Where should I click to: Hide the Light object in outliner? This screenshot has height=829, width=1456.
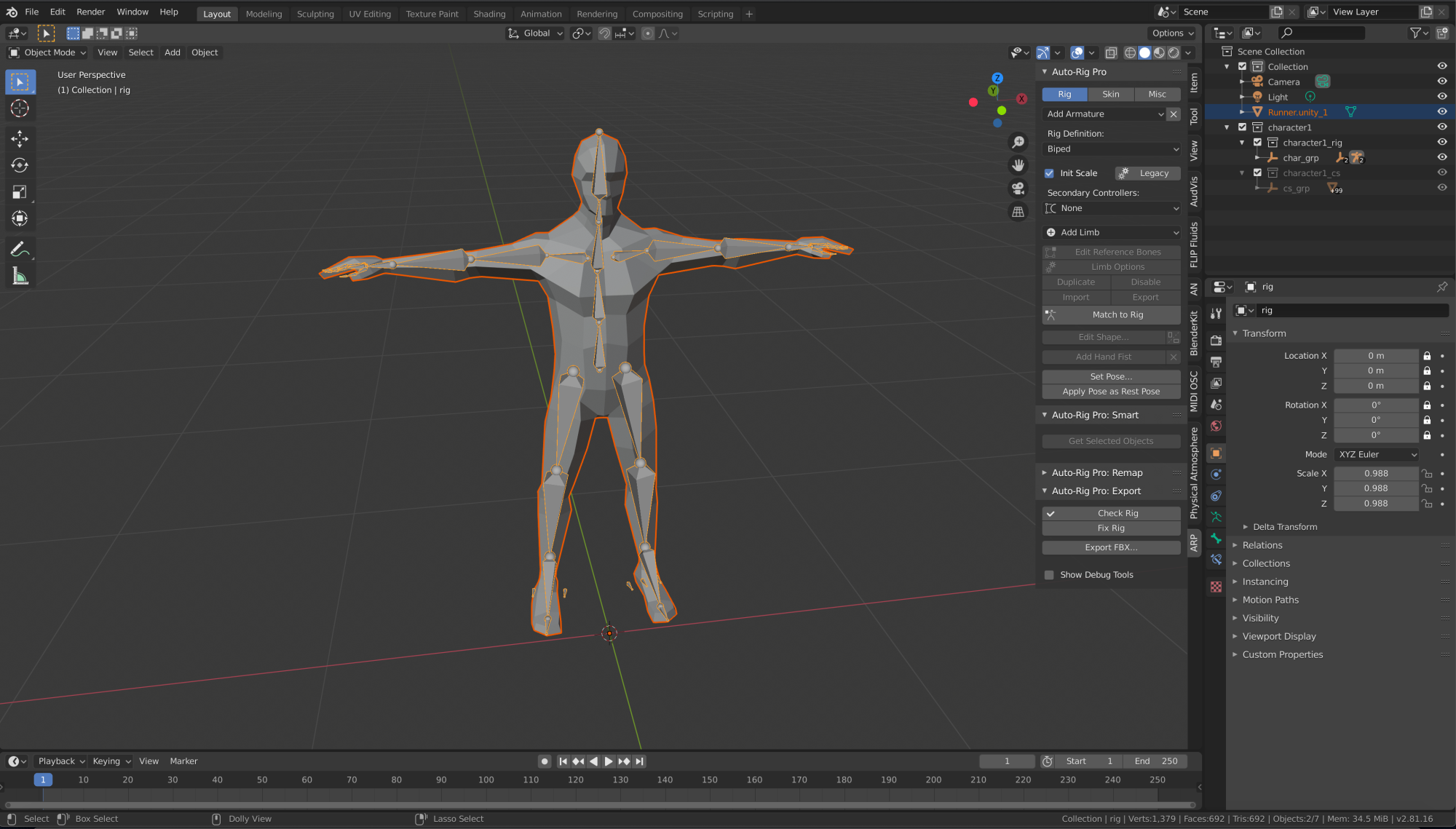[1441, 97]
